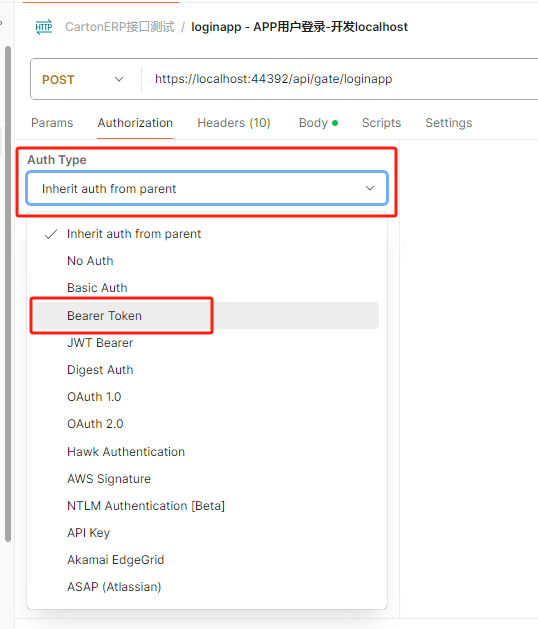
Task: Open the Headers (10) tab
Action: (x=234, y=123)
